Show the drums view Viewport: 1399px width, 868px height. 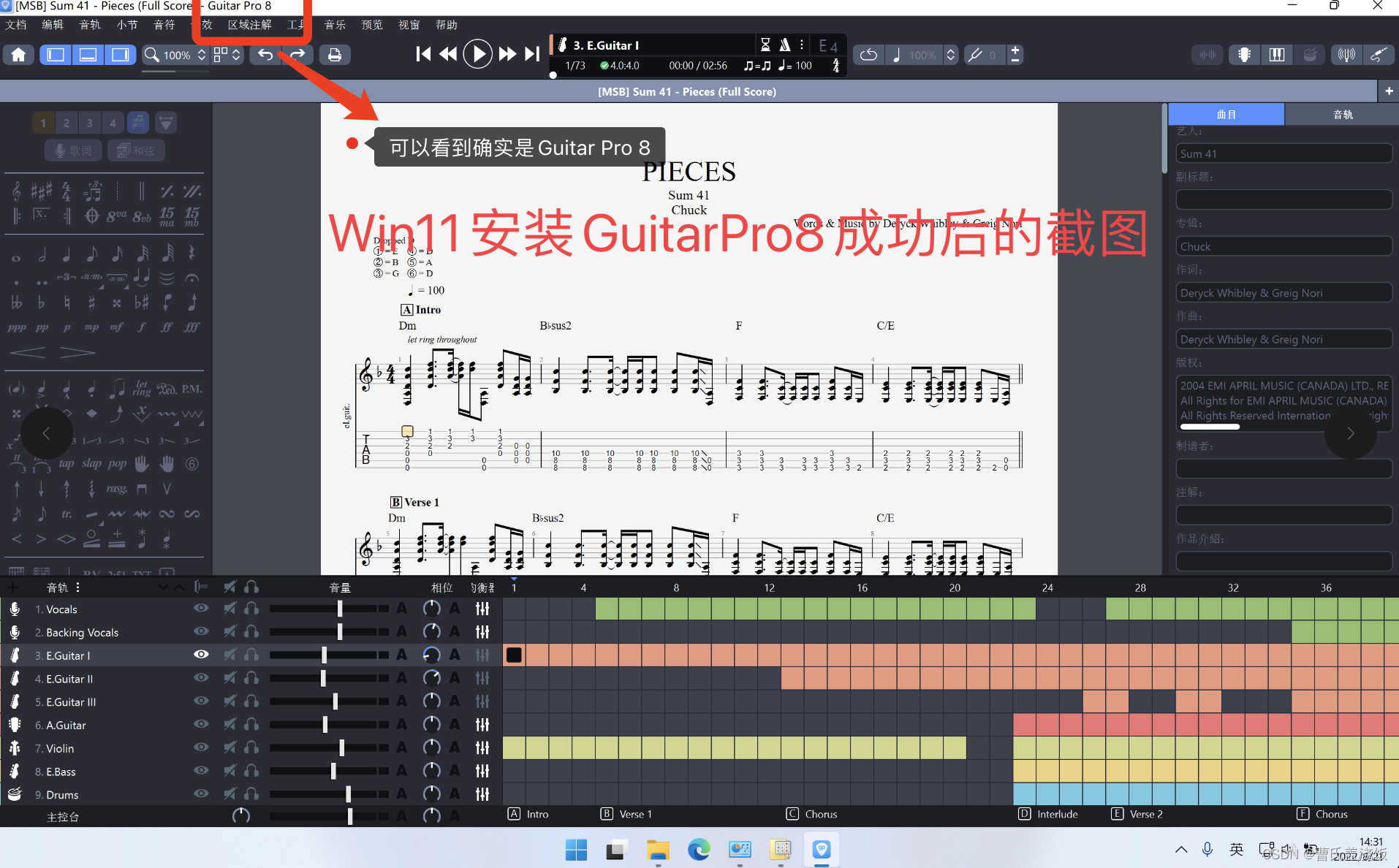(x=1310, y=55)
